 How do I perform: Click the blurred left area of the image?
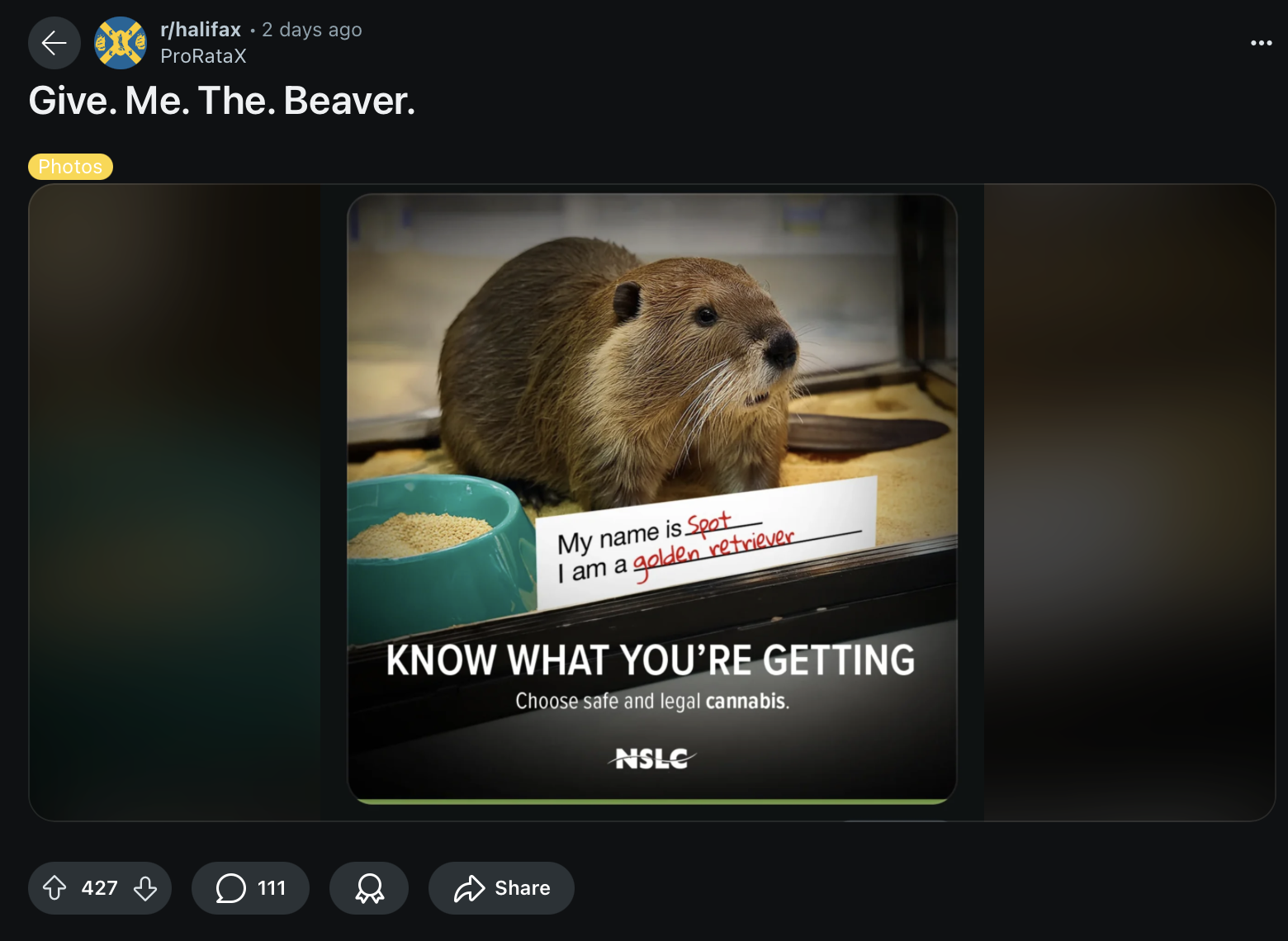tap(175, 502)
